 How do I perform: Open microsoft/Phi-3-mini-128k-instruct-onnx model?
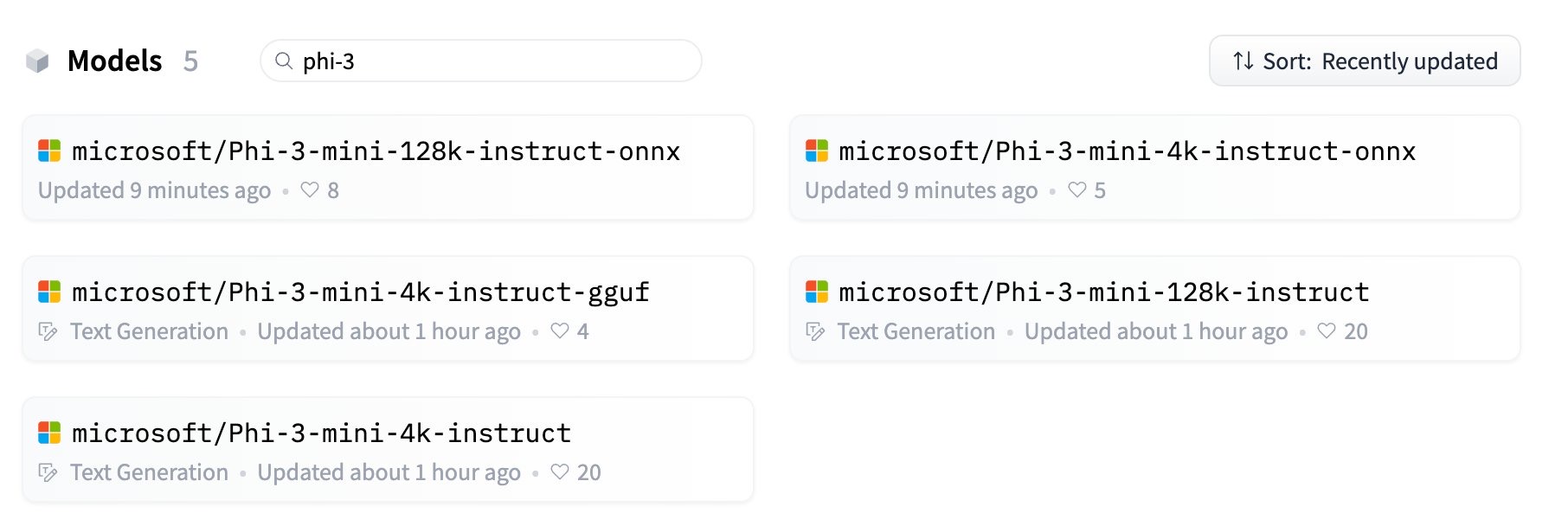(376, 151)
